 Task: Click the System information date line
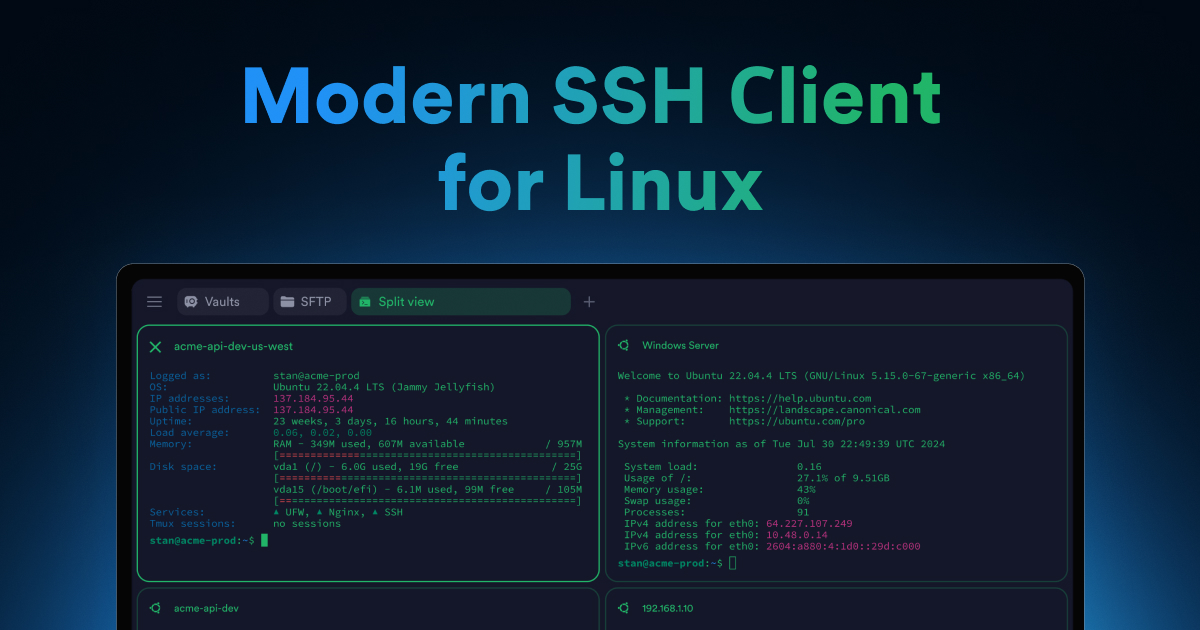coord(781,443)
